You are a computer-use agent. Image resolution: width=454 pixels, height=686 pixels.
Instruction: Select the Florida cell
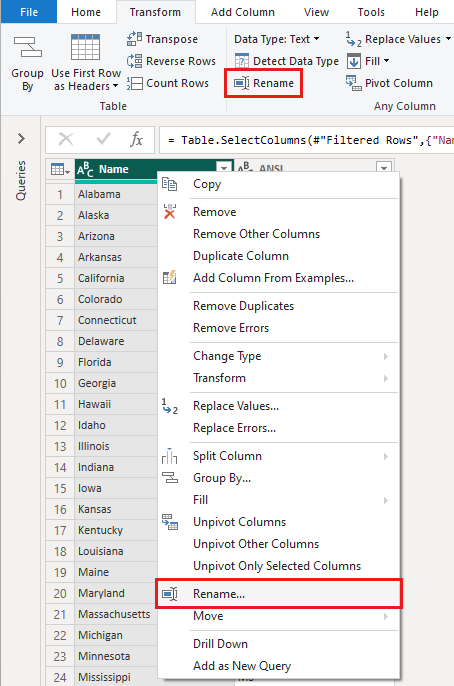tap(116, 362)
